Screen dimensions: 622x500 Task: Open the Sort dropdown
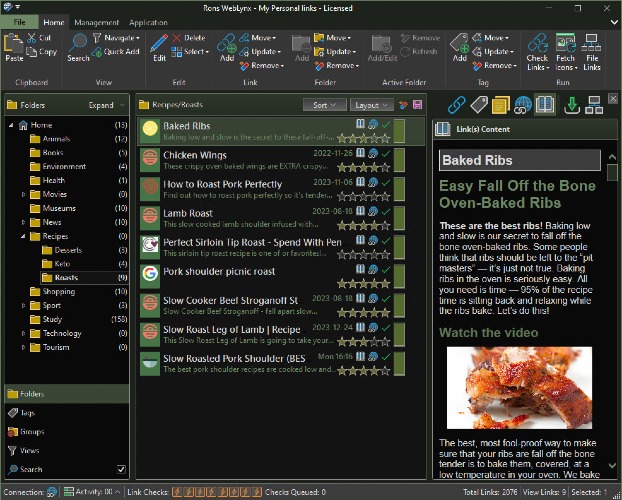pos(324,105)
